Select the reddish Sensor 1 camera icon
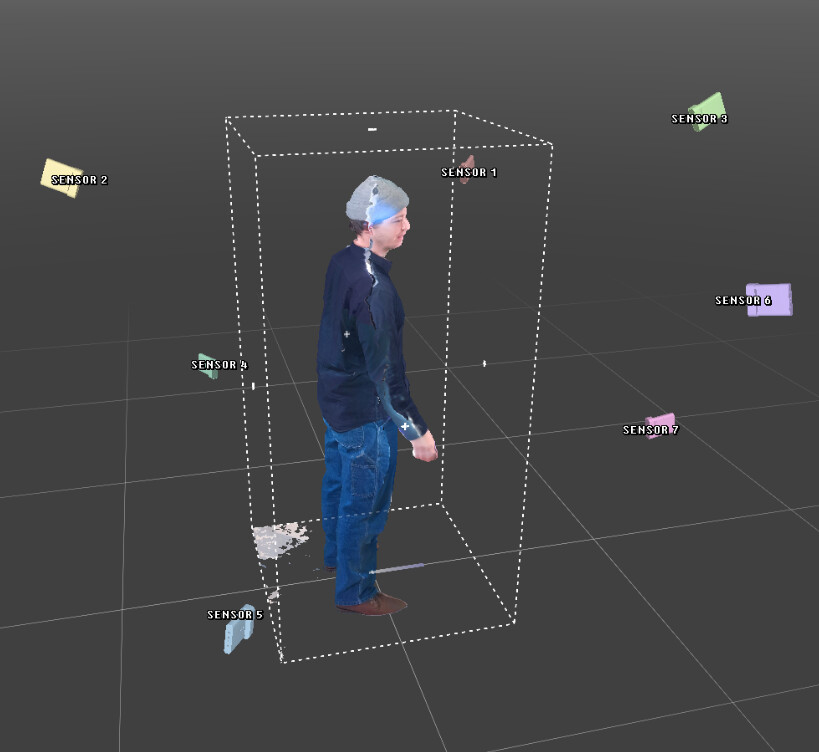The image size is (819, 752). pos(466,162)
